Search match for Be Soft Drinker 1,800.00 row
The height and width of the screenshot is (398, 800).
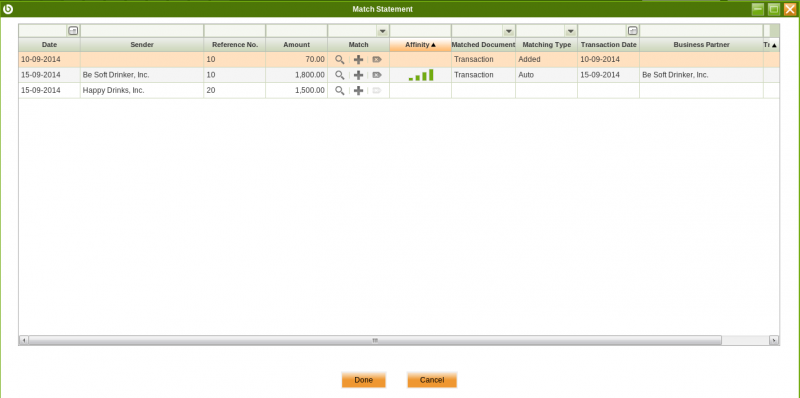click(339, 75)
